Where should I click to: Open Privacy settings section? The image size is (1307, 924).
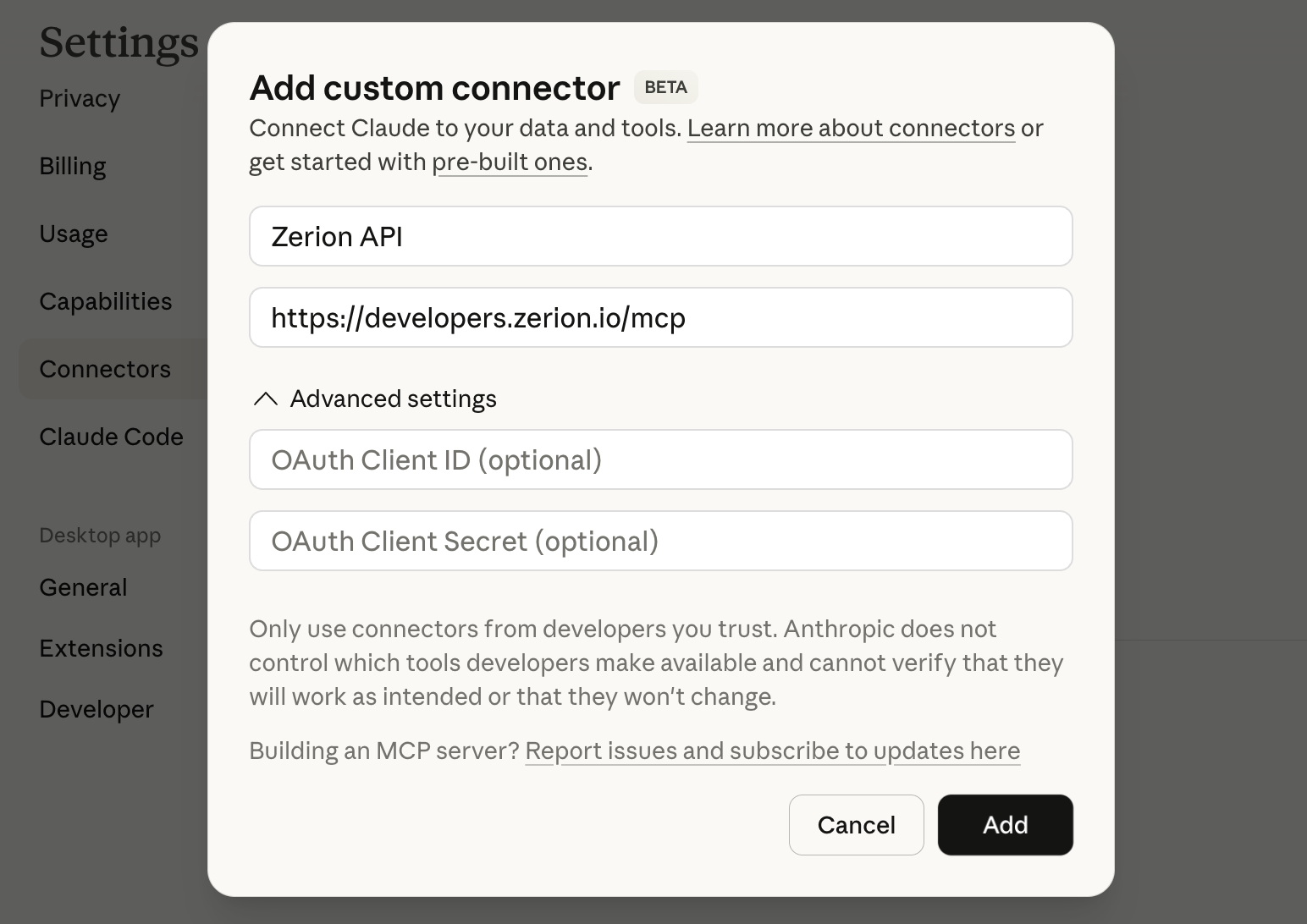click(x=80, y=99)
